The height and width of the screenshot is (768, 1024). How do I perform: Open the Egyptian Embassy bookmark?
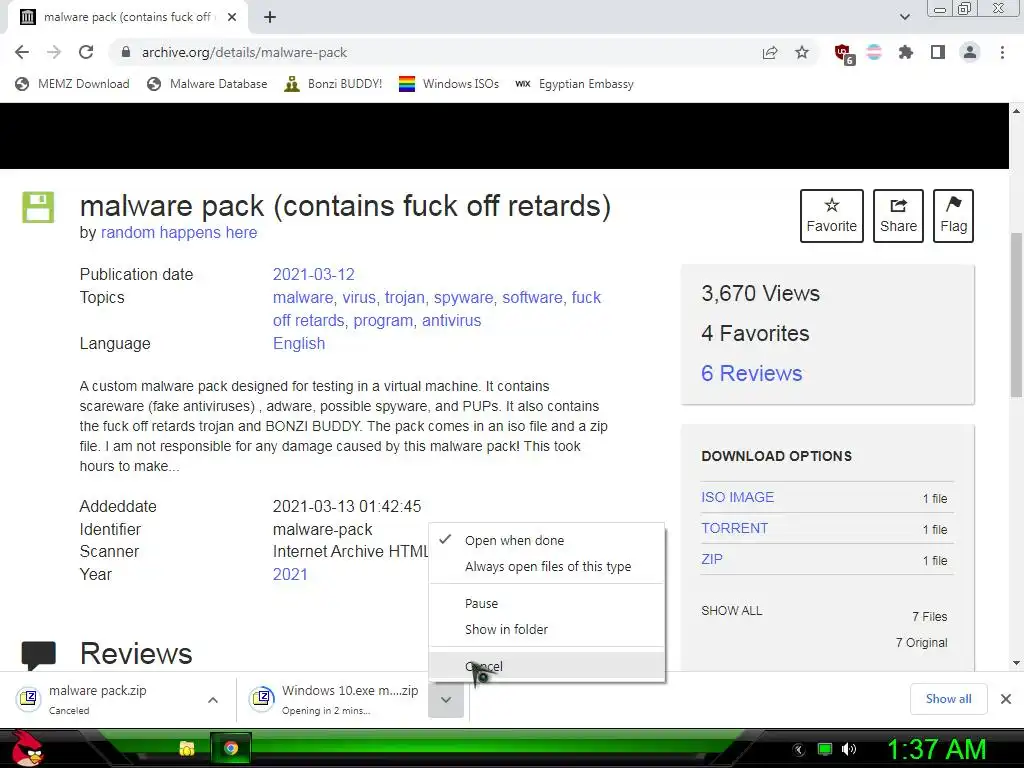[x=574, y=84]
